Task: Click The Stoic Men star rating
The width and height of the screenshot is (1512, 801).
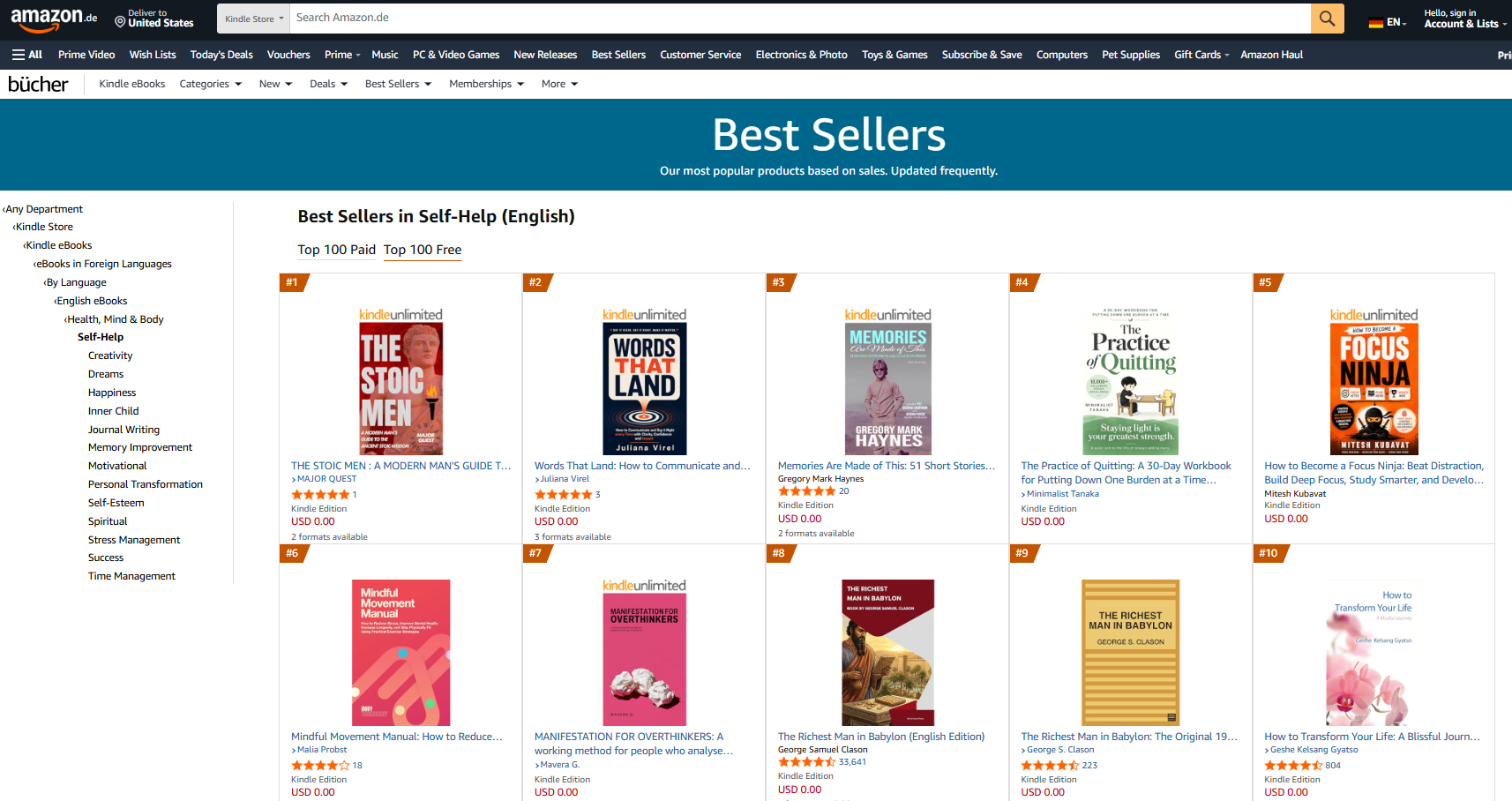Action: pos(320,495)
